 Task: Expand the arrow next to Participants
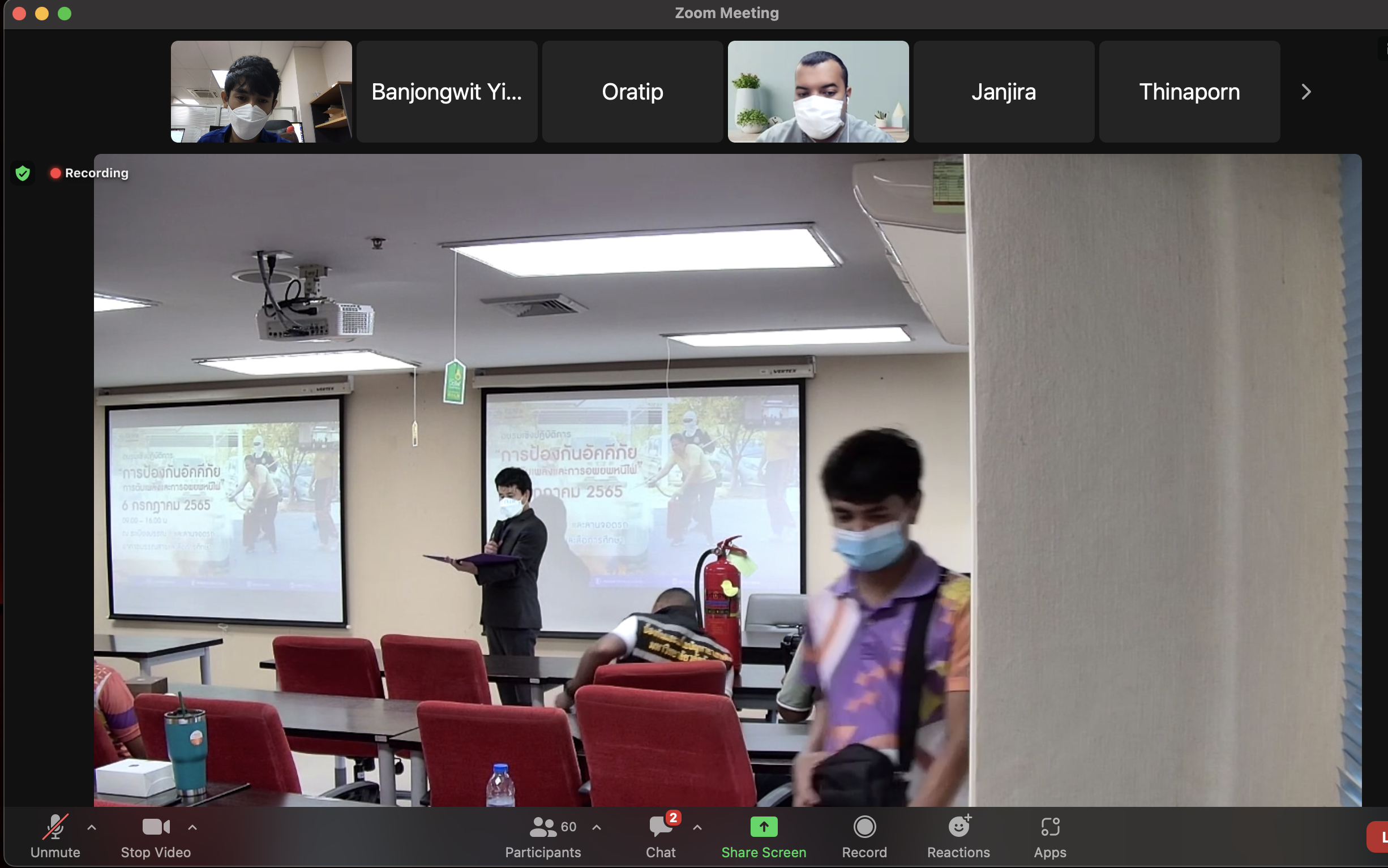pos(597,827)
